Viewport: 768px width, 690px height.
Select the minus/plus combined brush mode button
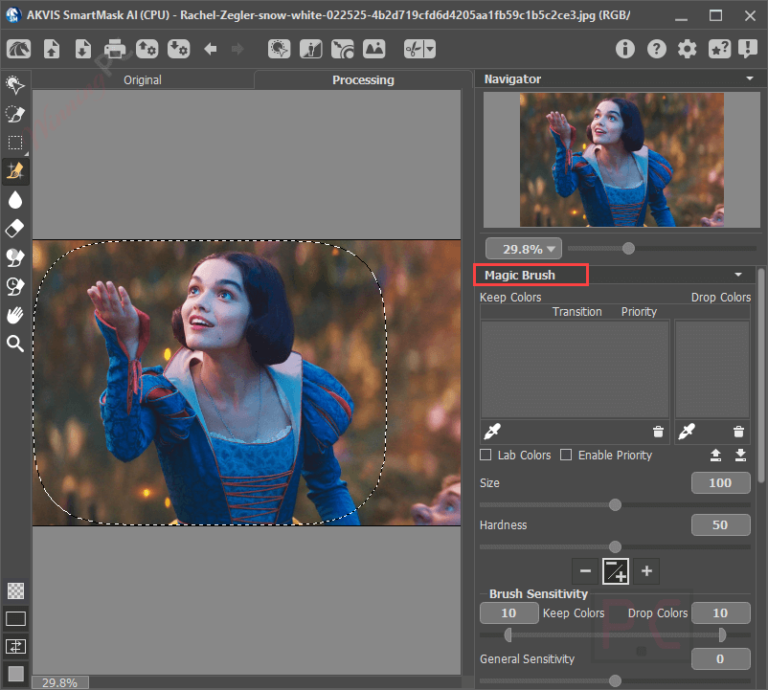(x=616, y=571)
